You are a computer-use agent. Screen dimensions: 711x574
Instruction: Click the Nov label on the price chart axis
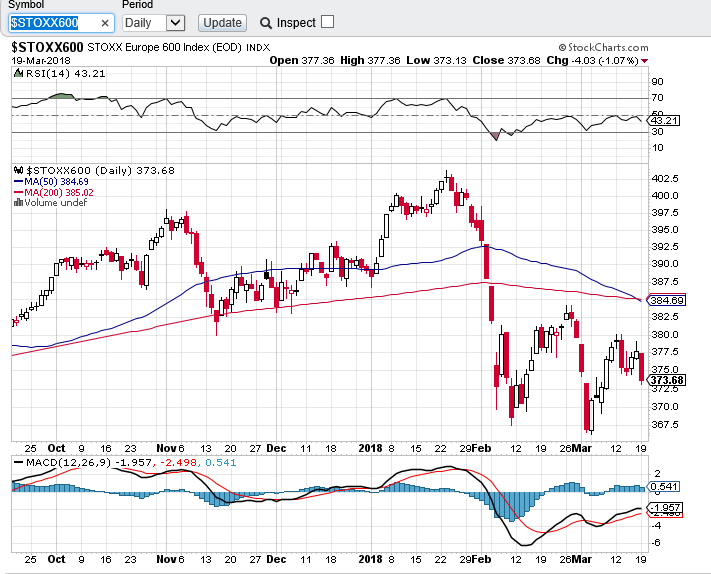[x=166, y=448]
